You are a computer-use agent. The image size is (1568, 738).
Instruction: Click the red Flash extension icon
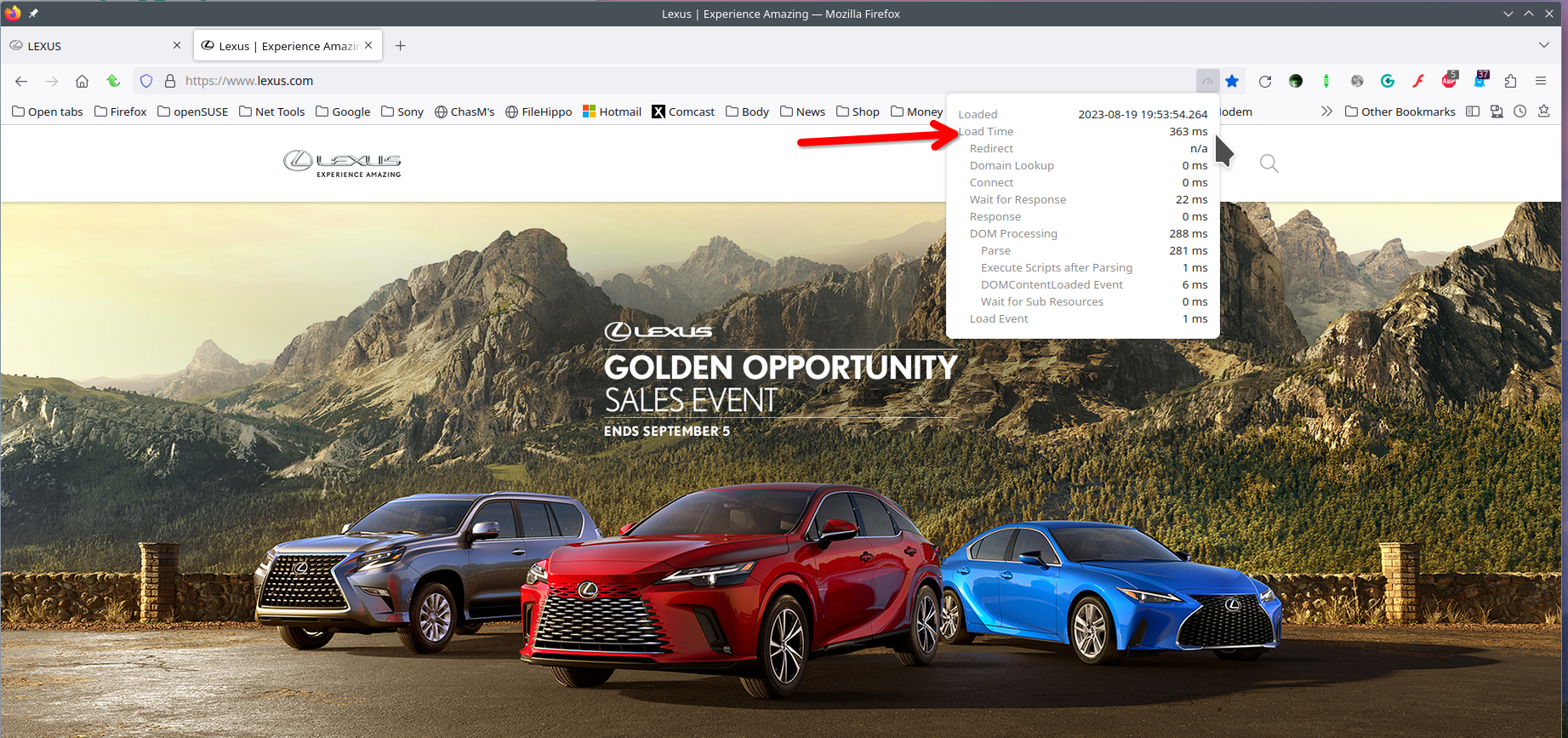click(1418, 81)
